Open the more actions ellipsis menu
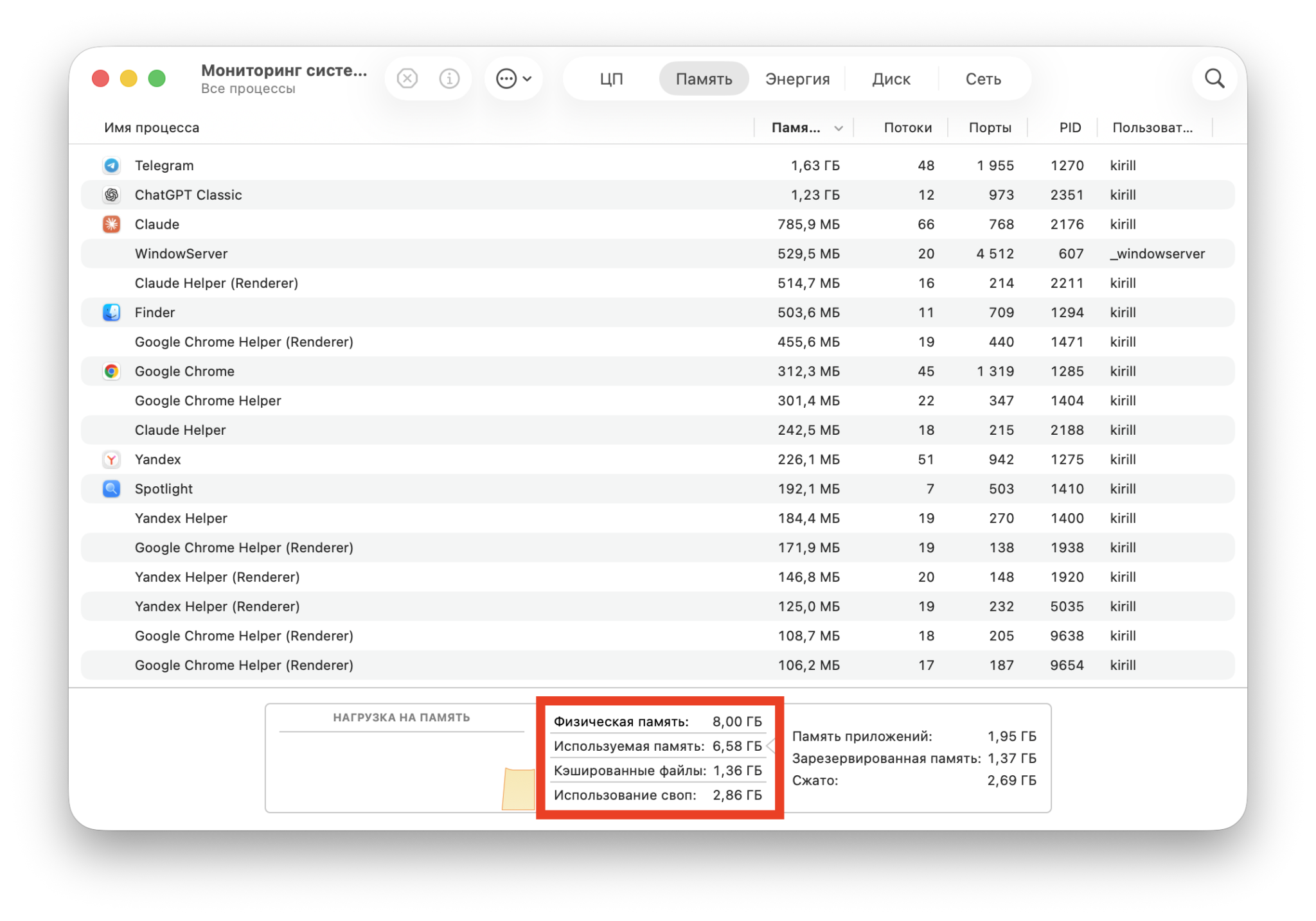Viewport: 1316px width, 921px height. click(x=513, y=78)
